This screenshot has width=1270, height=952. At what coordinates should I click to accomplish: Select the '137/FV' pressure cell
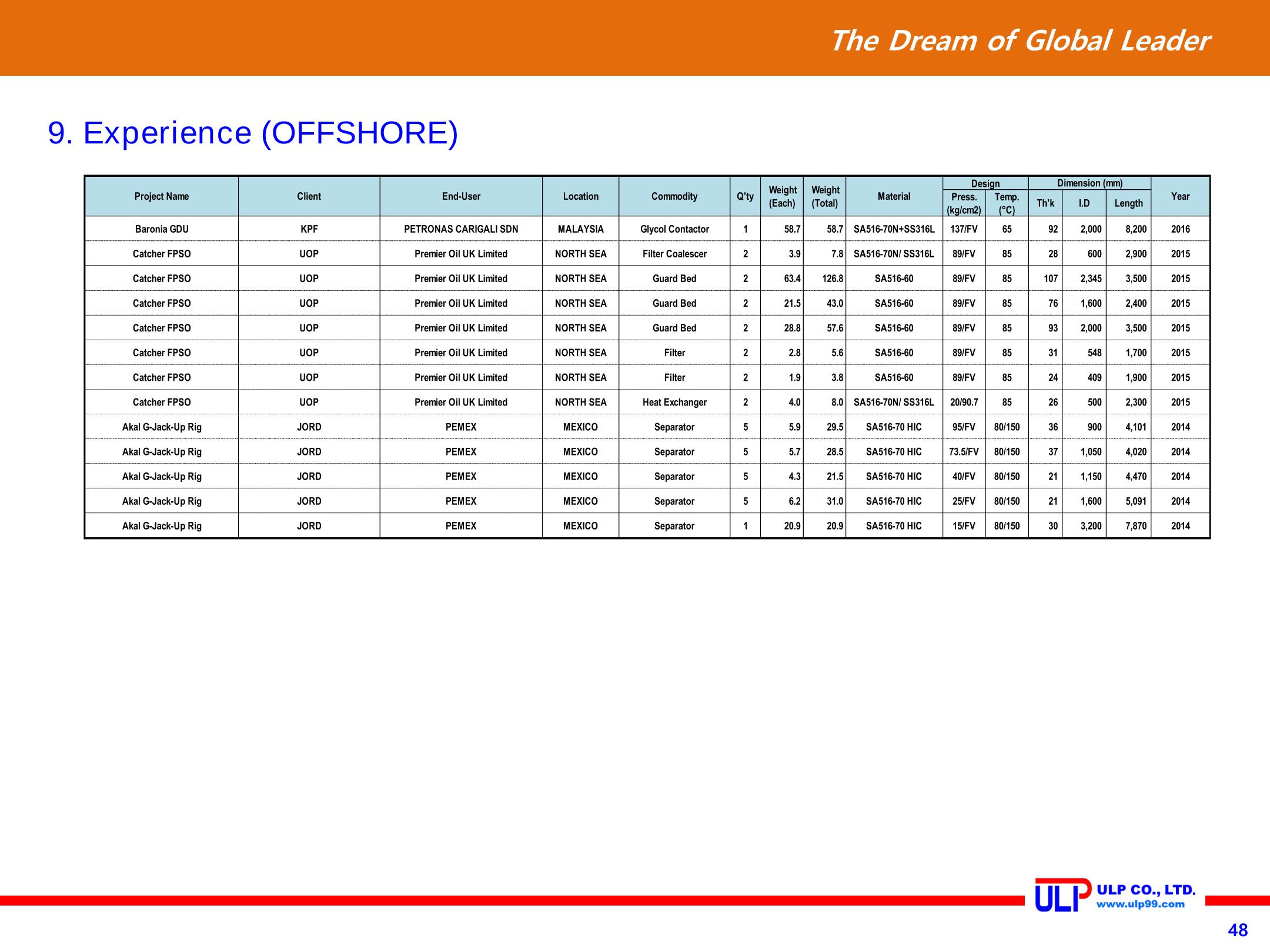(964, 229)
